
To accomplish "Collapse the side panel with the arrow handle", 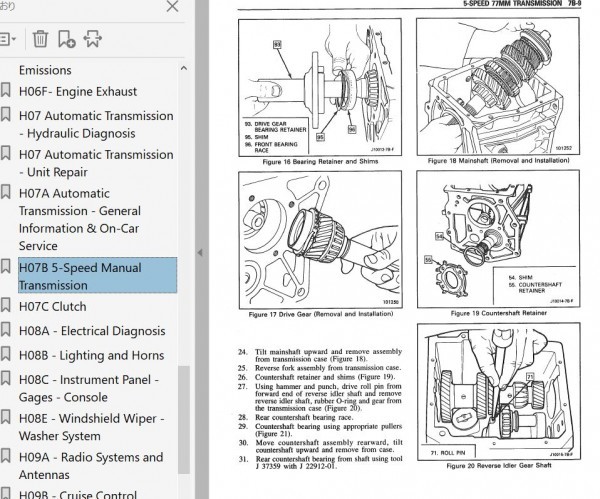I will [x=200, y=253].
